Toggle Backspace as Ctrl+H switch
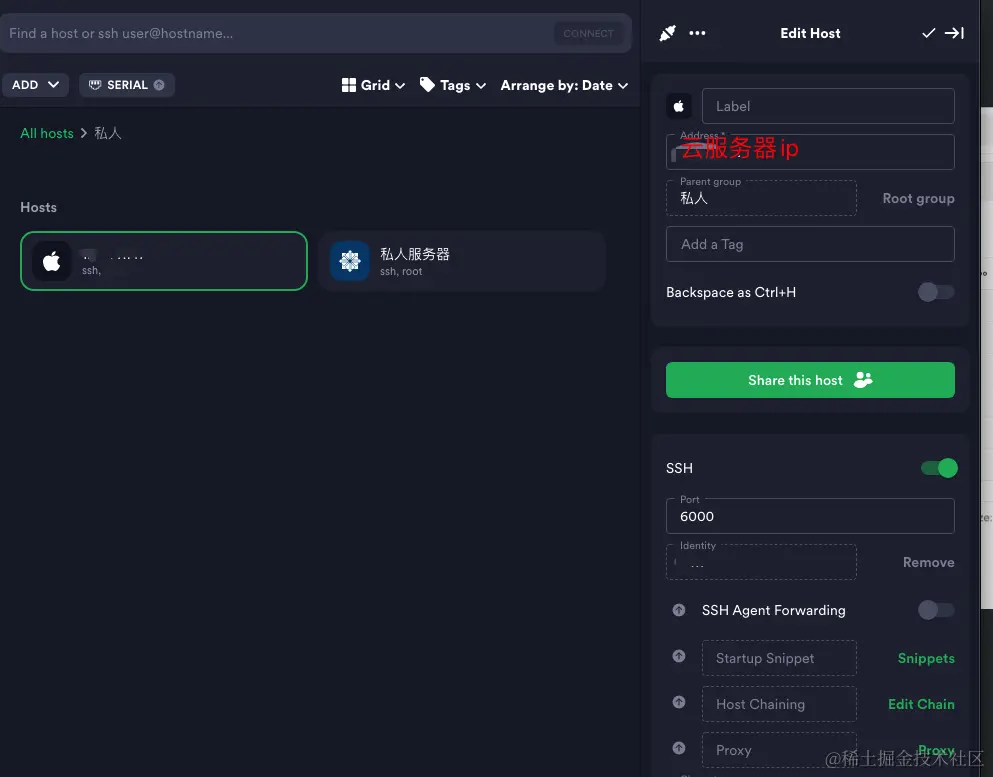993x777 pixels. coord(936,292)
